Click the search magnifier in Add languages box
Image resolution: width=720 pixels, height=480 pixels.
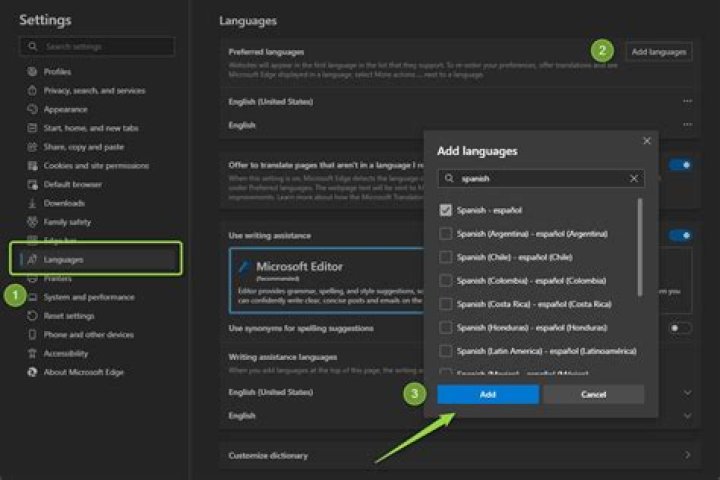click(449, 179)
